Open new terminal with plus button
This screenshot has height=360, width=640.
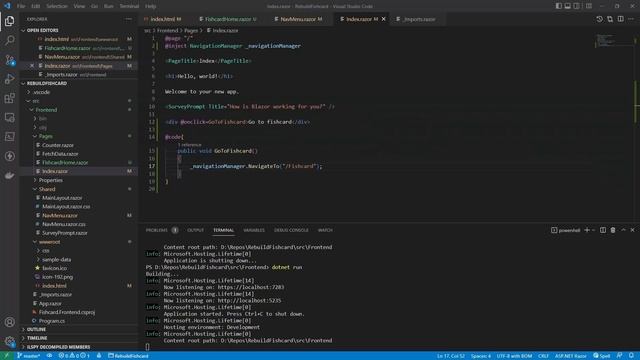pos(587,230)
